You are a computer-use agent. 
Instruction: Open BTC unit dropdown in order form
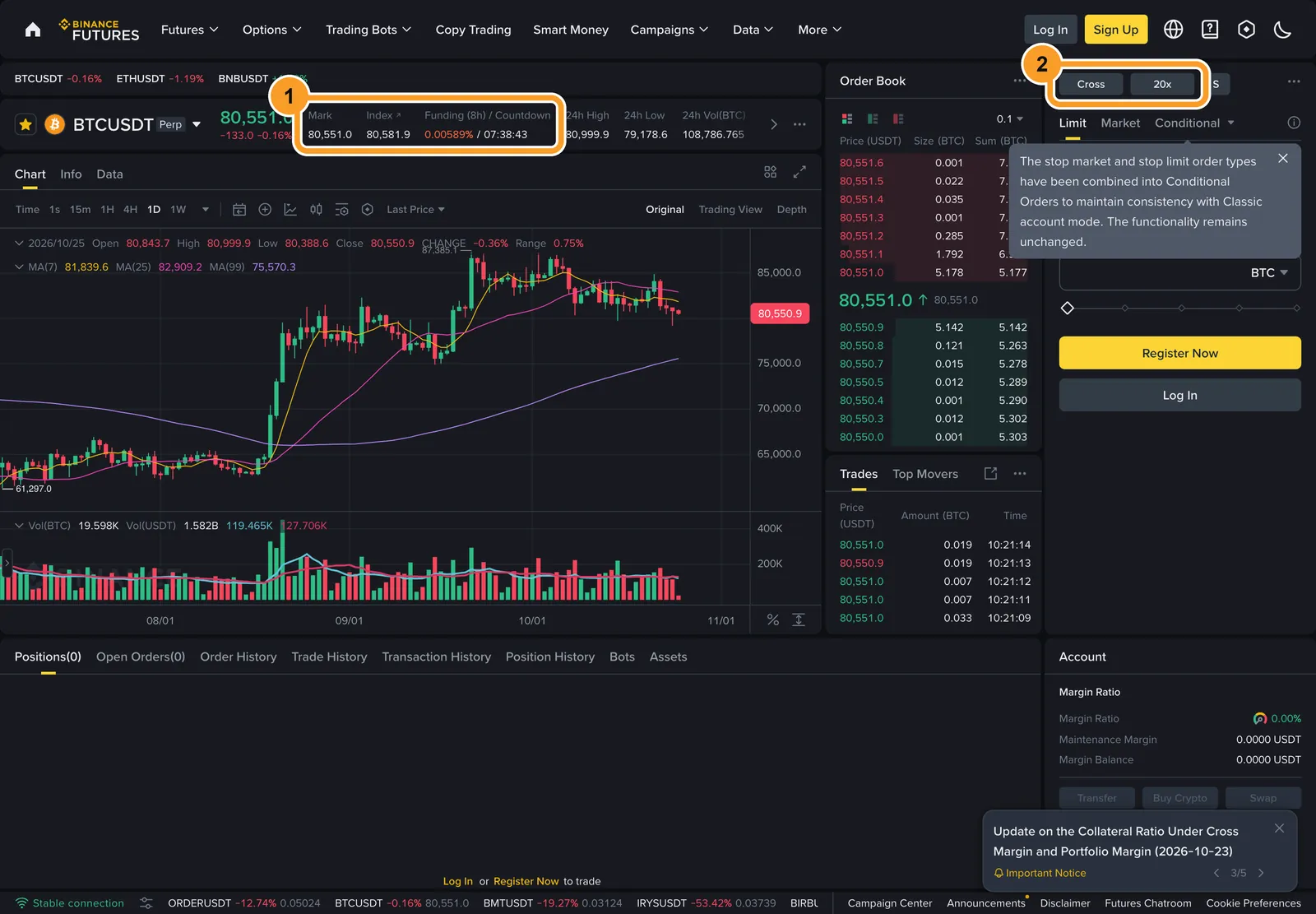tap(1269, 272)
